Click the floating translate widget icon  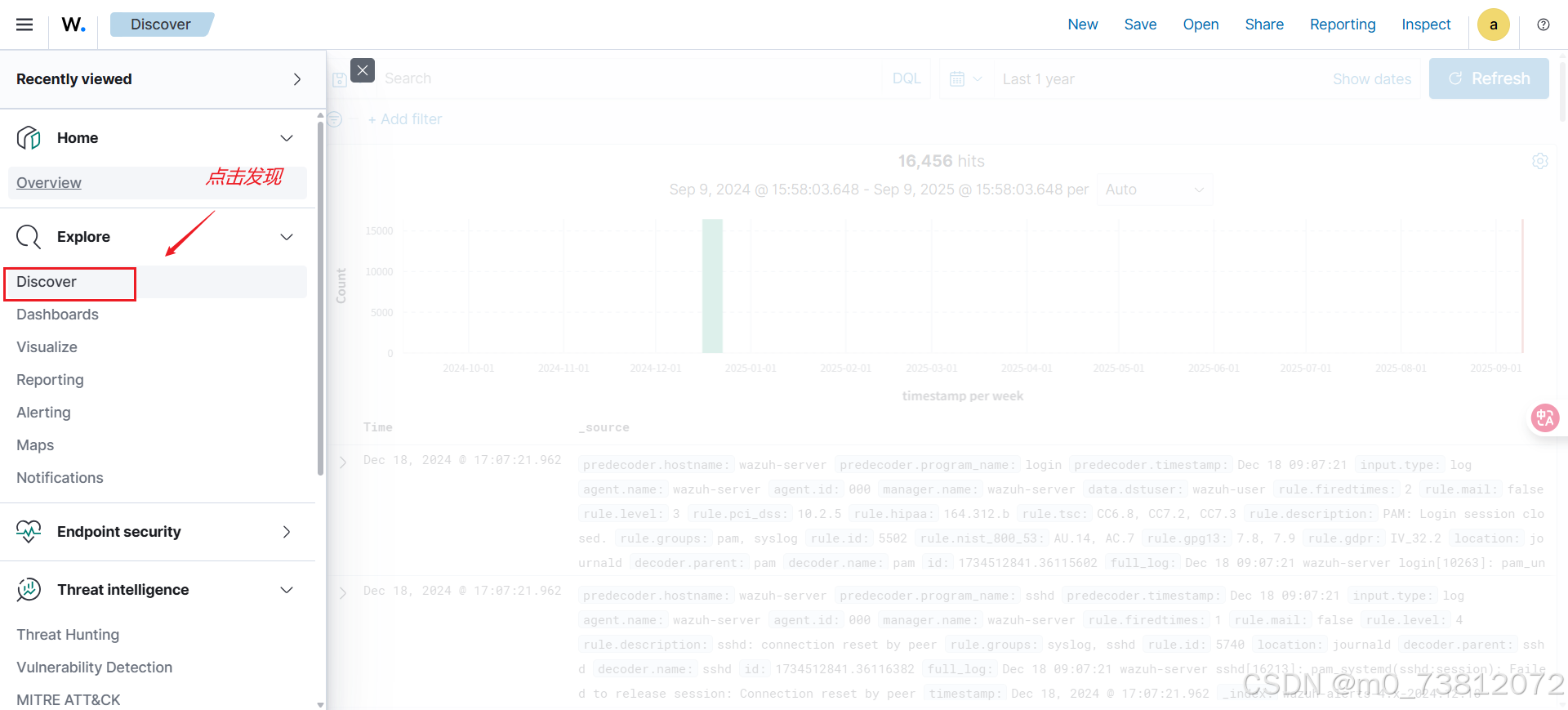(x=1544, y=418)
